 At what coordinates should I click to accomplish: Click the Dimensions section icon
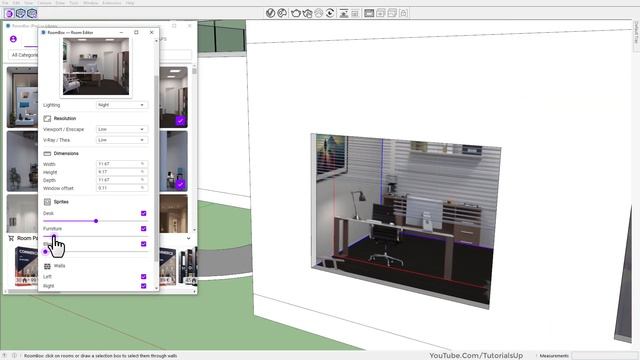click(47, 153)
